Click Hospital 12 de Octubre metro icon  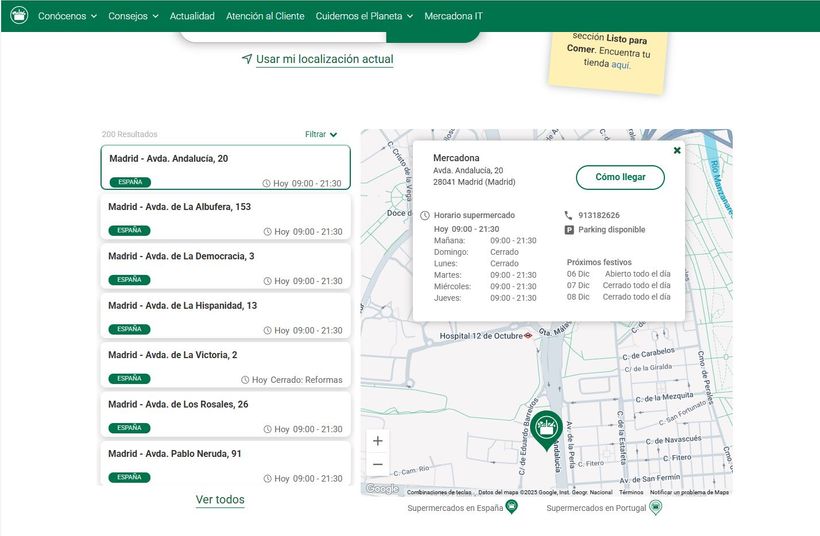(528, 336)
